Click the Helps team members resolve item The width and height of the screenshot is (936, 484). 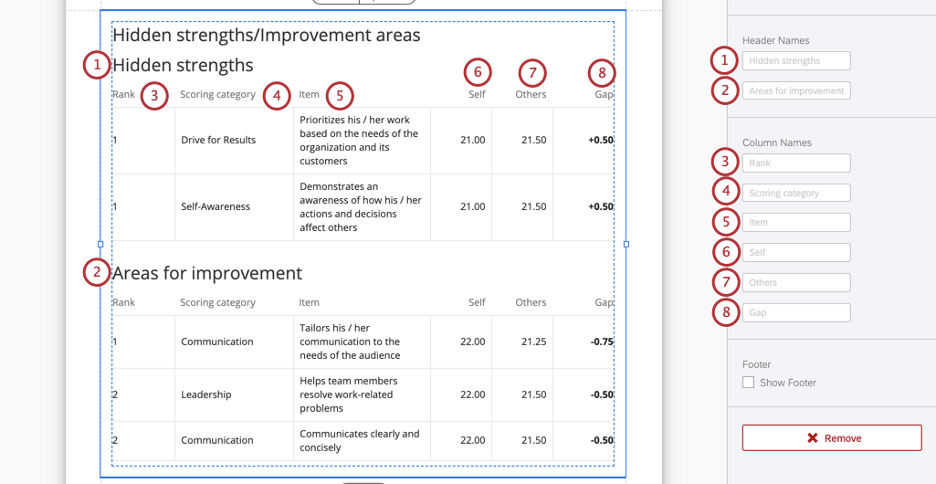[348, 394]
